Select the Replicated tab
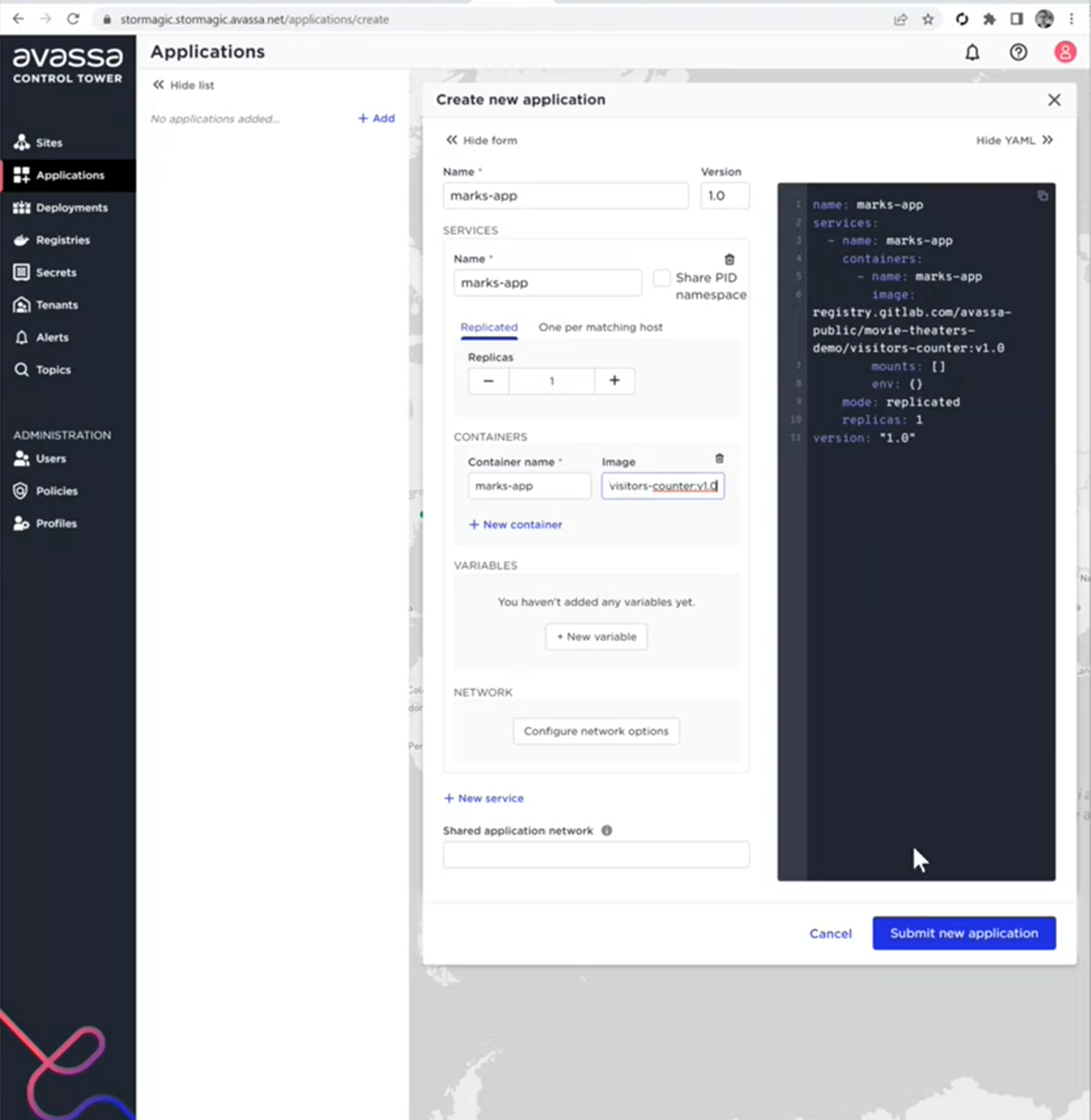 tap(489, 327)
